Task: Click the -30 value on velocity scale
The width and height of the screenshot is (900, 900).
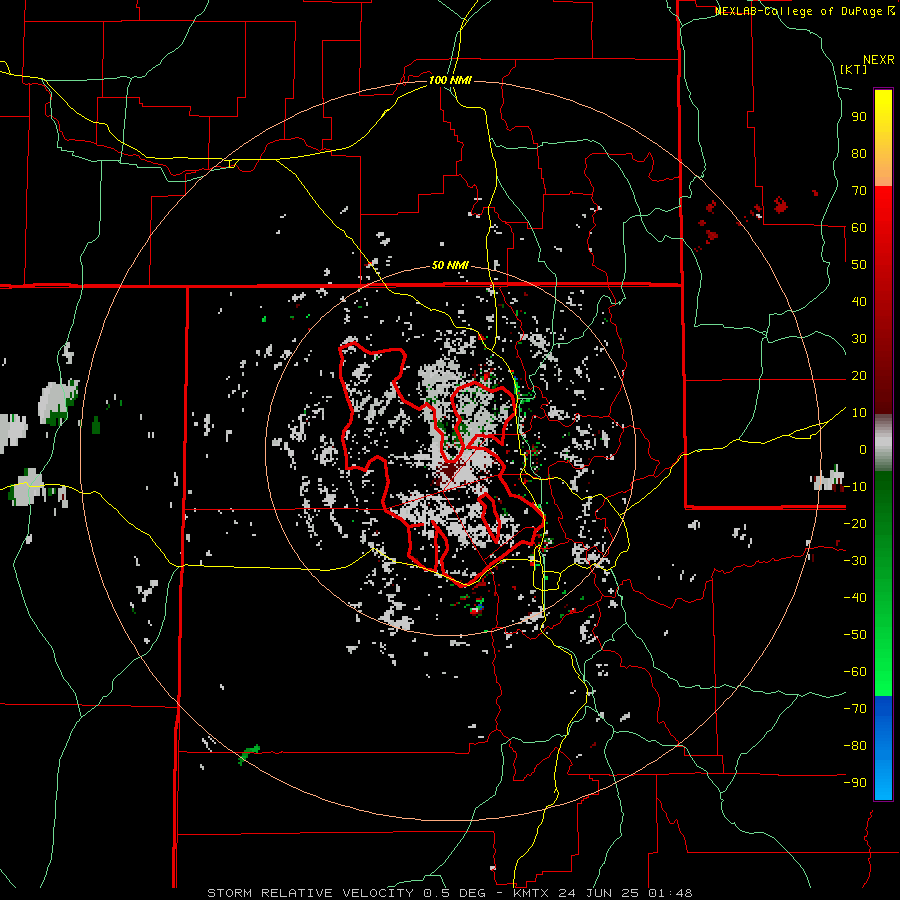Action: 855,561
